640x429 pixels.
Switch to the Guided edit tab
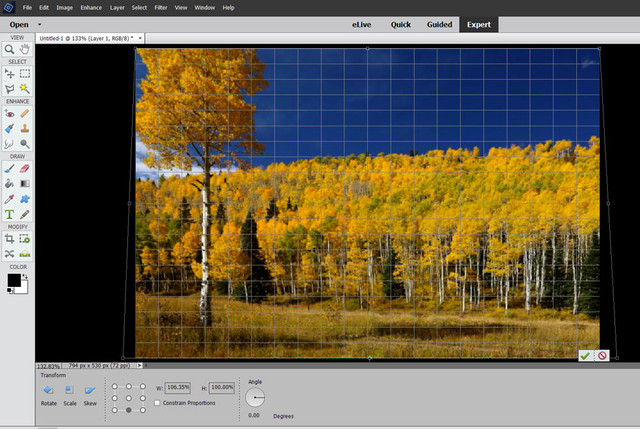tap(440, 24)
